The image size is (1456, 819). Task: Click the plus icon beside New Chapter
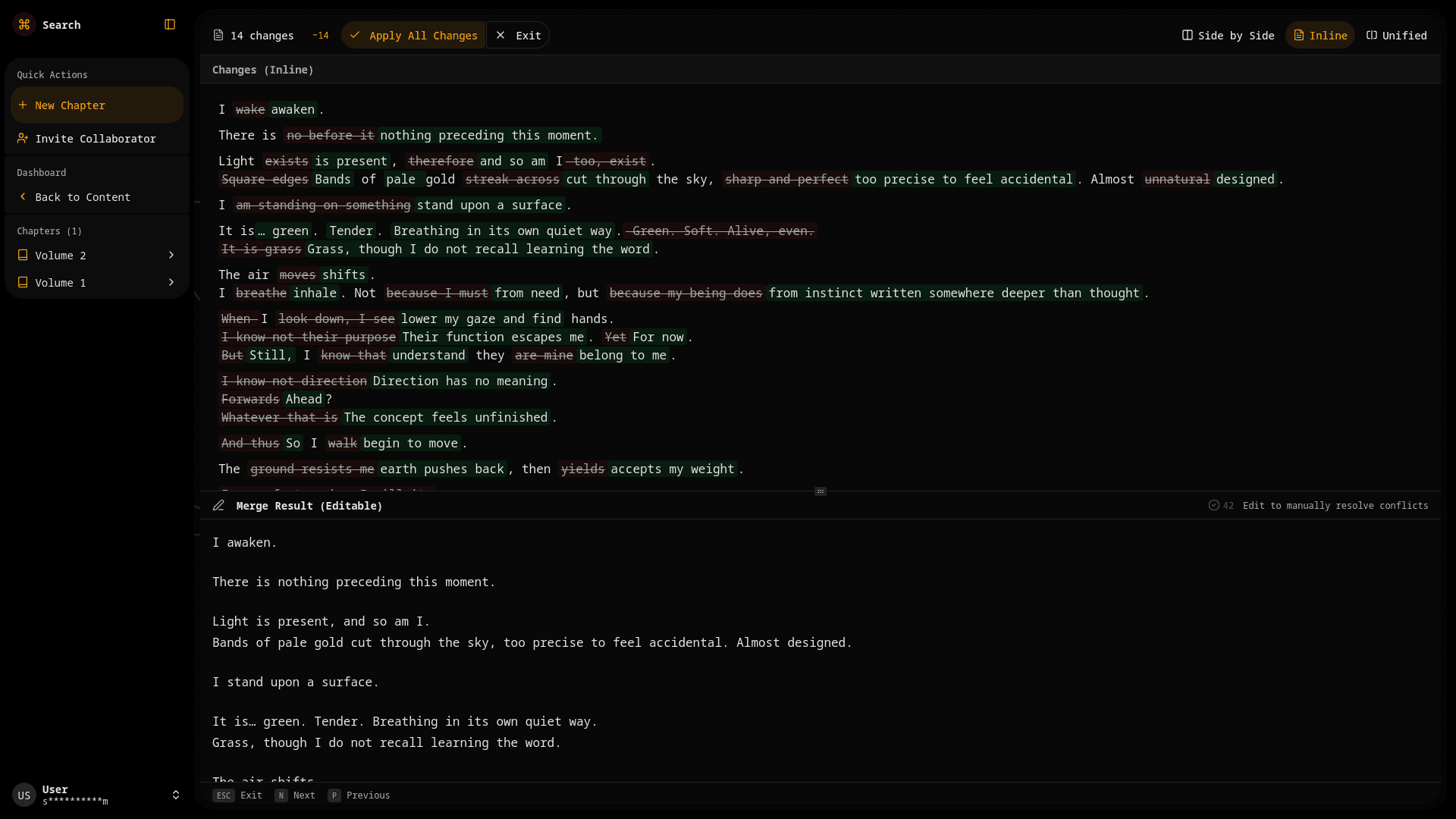pos(24,105)
